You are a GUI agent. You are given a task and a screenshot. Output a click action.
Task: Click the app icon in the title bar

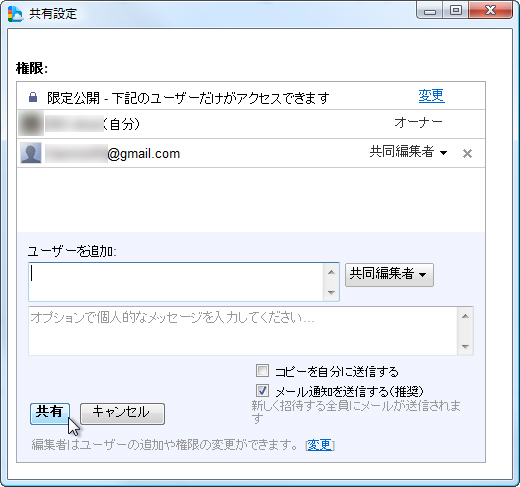click(x=15, y=14)
